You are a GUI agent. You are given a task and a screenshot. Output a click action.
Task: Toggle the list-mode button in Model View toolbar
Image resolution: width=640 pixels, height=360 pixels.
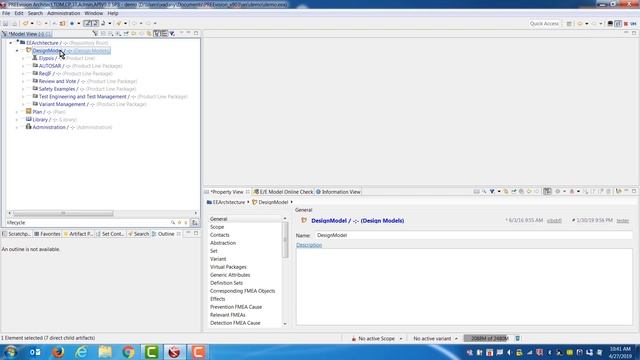pyautogui.click(x=164, y=34)
